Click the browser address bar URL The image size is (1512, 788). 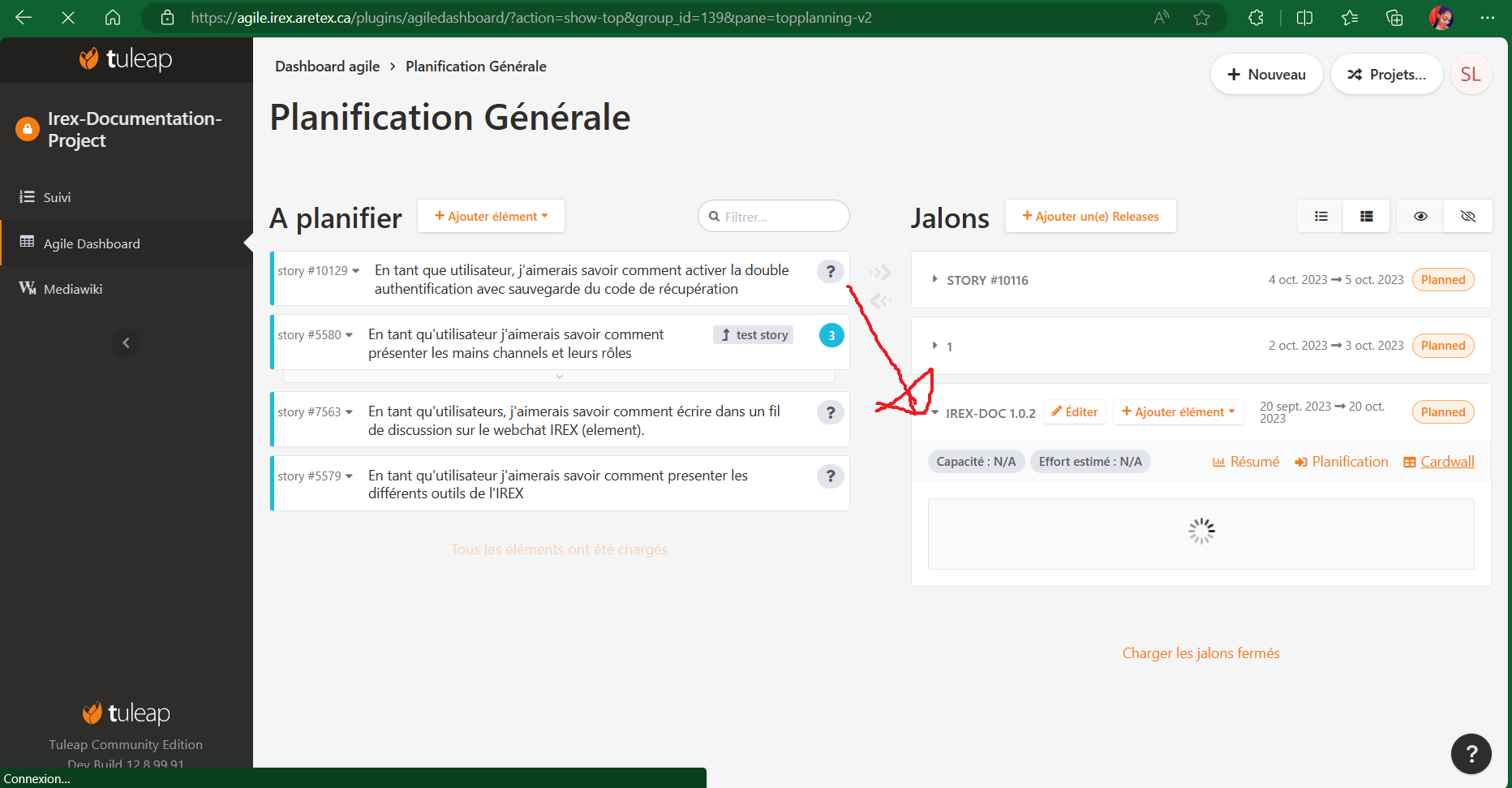531,18
